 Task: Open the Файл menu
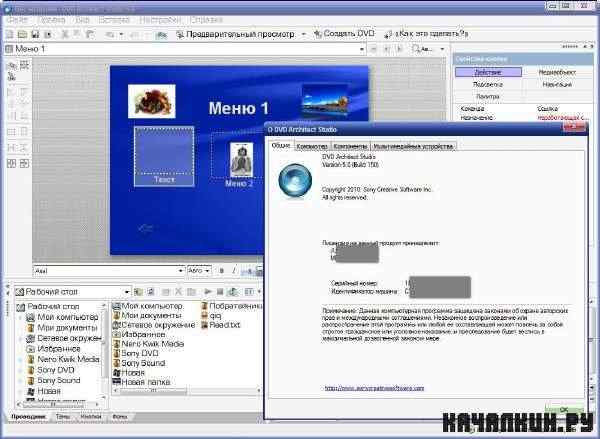pyautogui.click(x=17, y=20)
